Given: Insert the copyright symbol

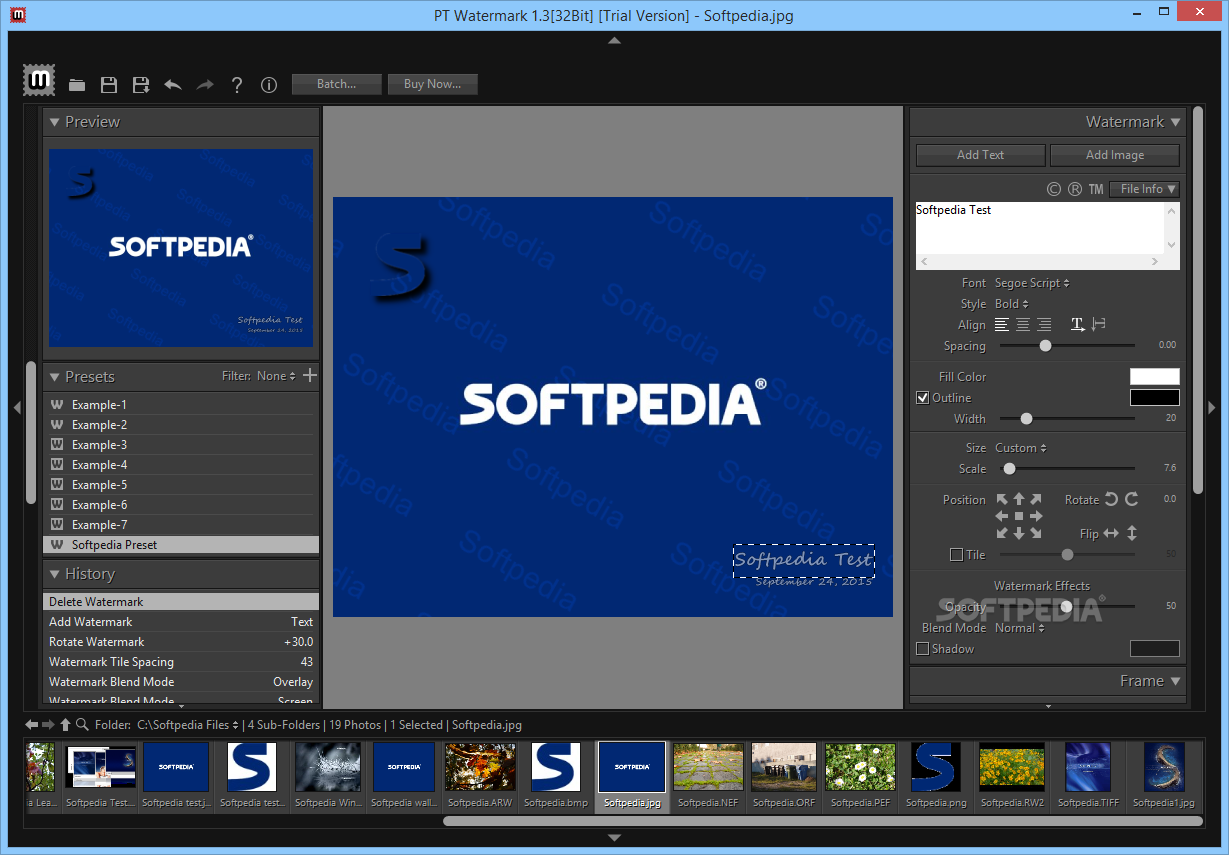Looking at the screenshot, I should point(1053,189).
